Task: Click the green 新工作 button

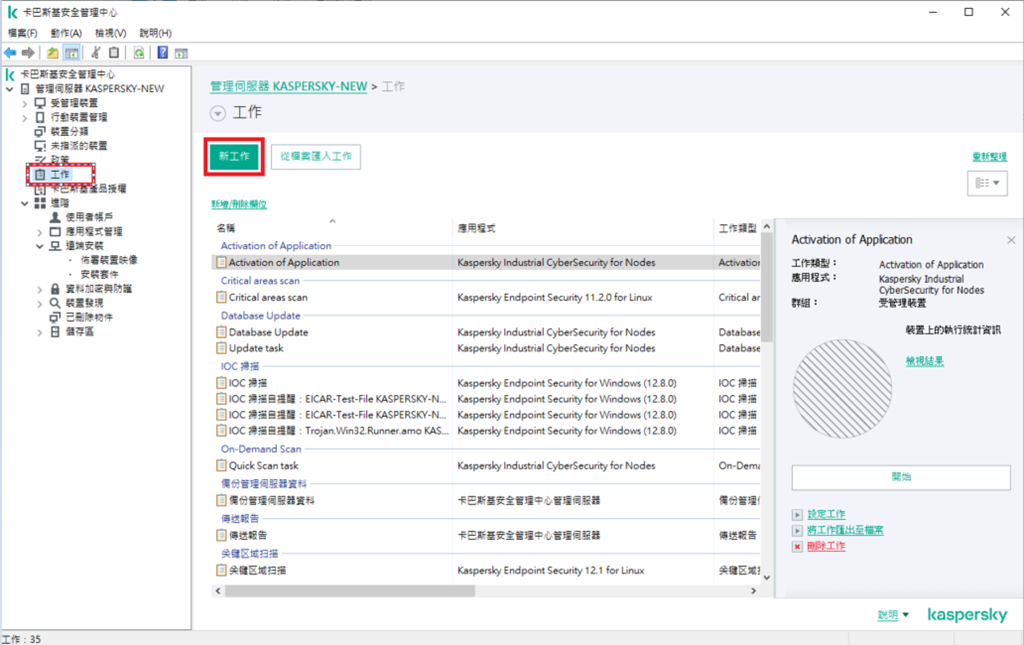Action: click(235, 157)
